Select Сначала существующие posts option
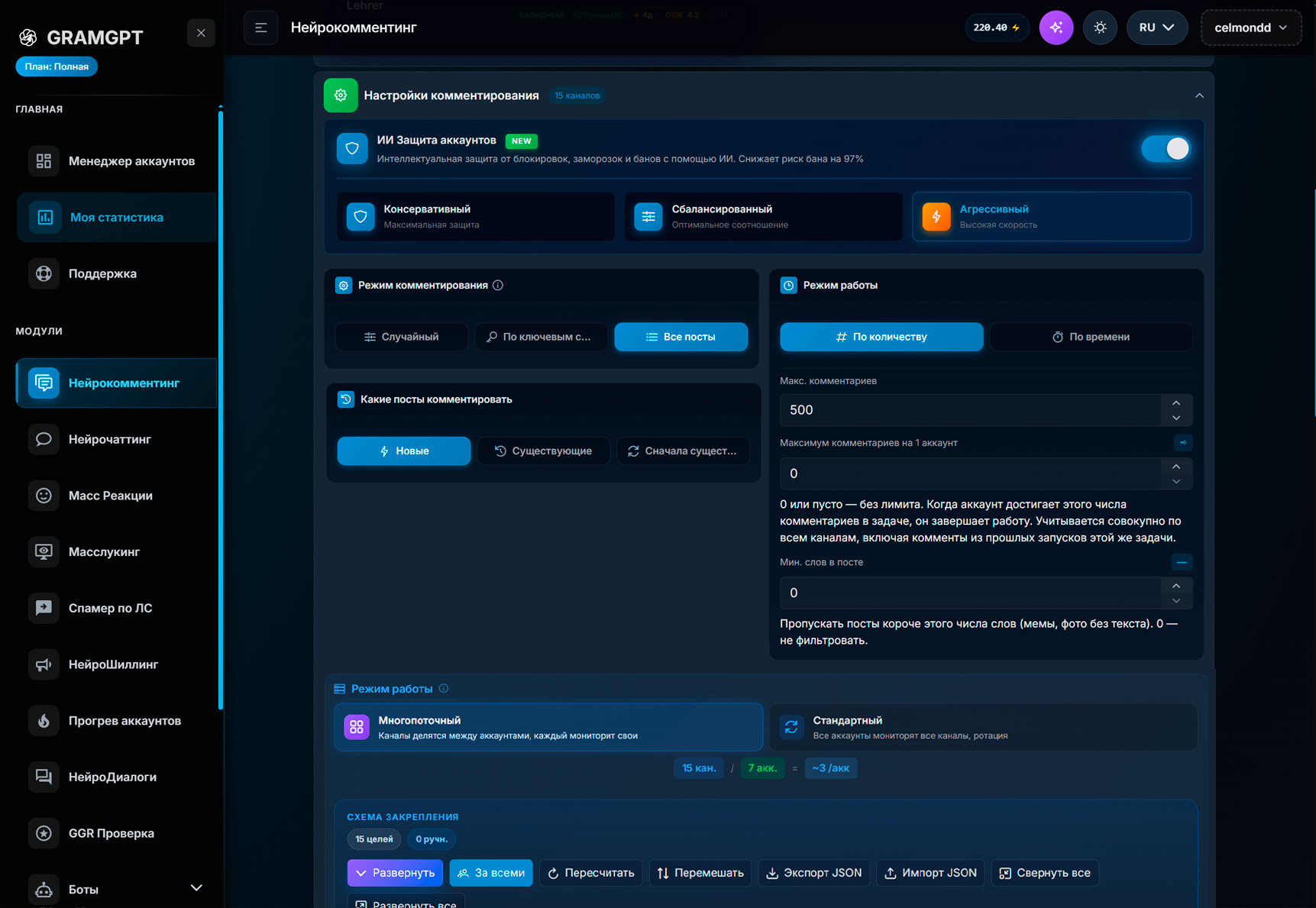 click(x=683, y=451)
